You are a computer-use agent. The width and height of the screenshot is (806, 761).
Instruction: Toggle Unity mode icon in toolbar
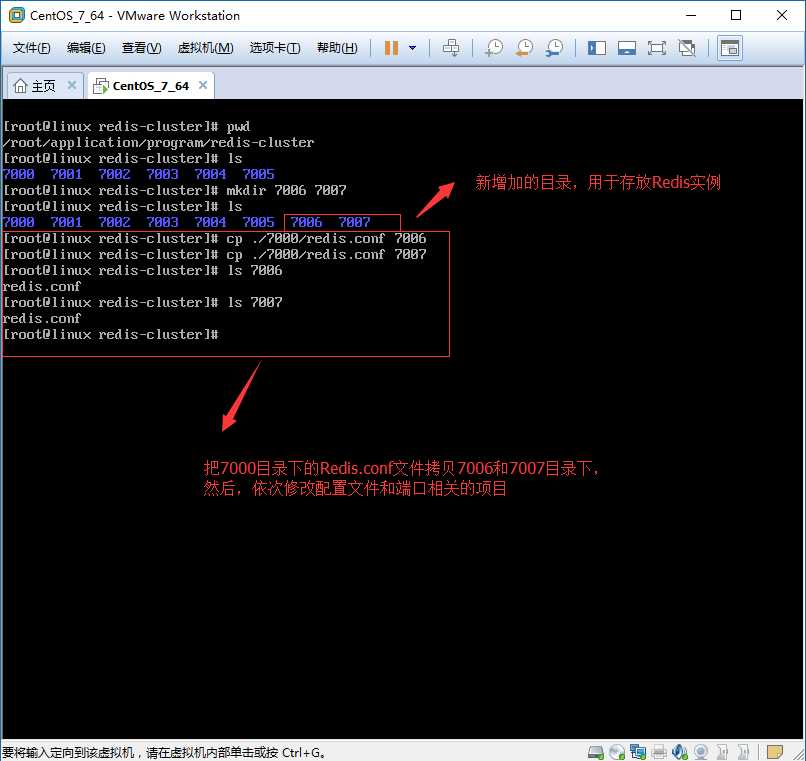687,48
